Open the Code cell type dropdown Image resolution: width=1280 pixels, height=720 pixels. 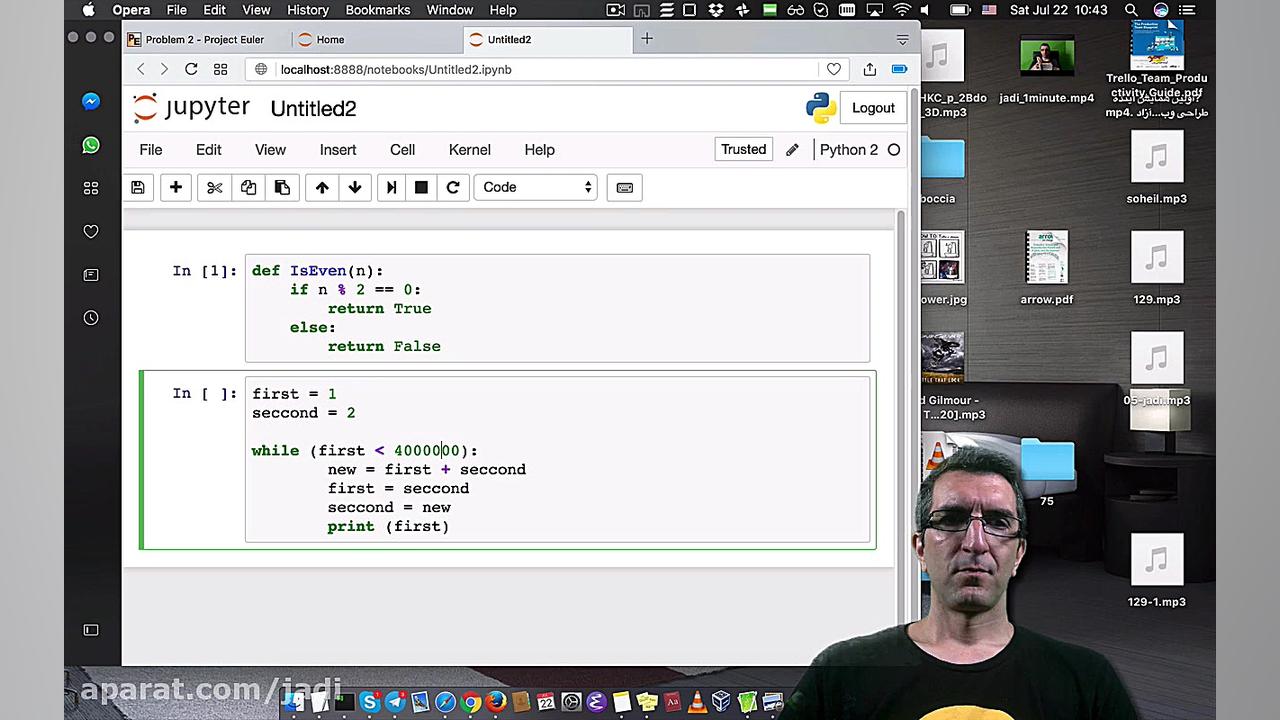(535, 187)
